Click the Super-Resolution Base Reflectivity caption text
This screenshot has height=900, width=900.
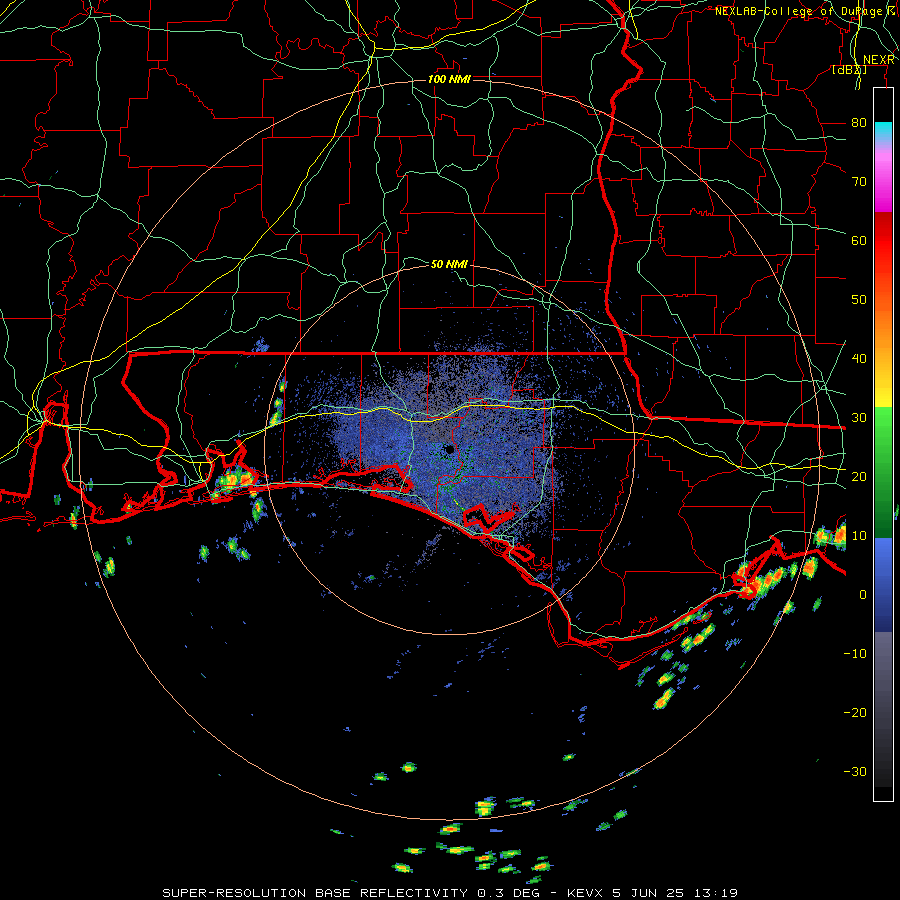(x=449, y=893)
